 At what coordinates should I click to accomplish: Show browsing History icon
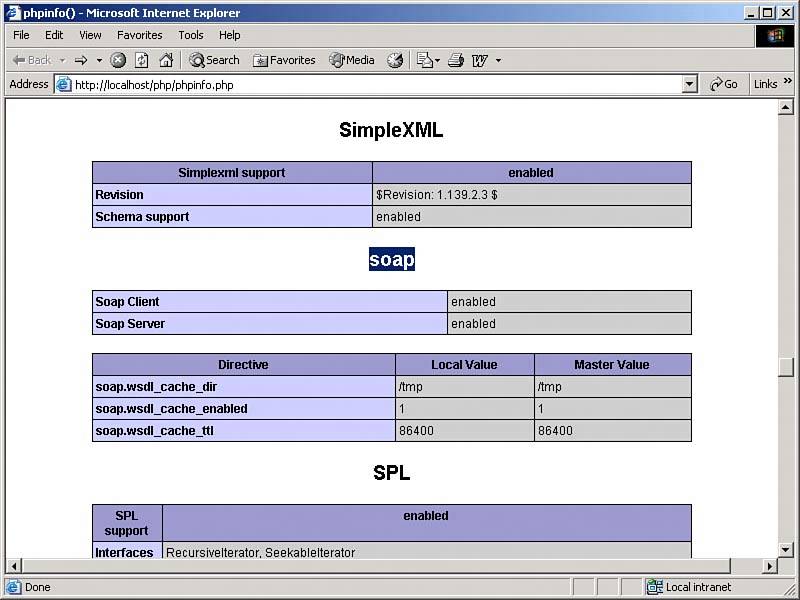(x=395, y=60)
